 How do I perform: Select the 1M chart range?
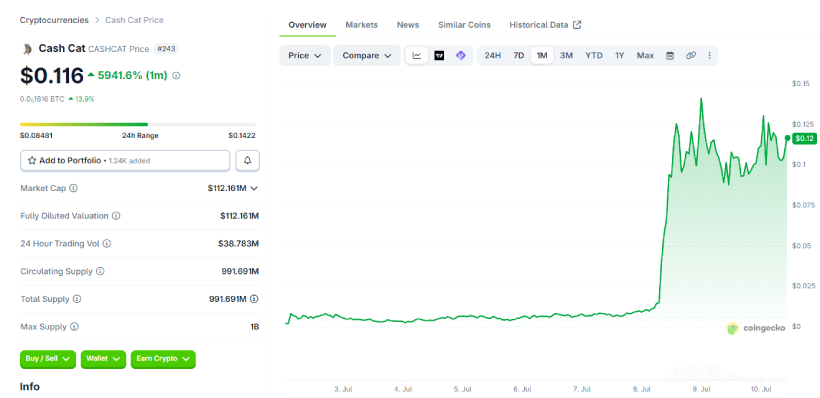coord(542,55)
